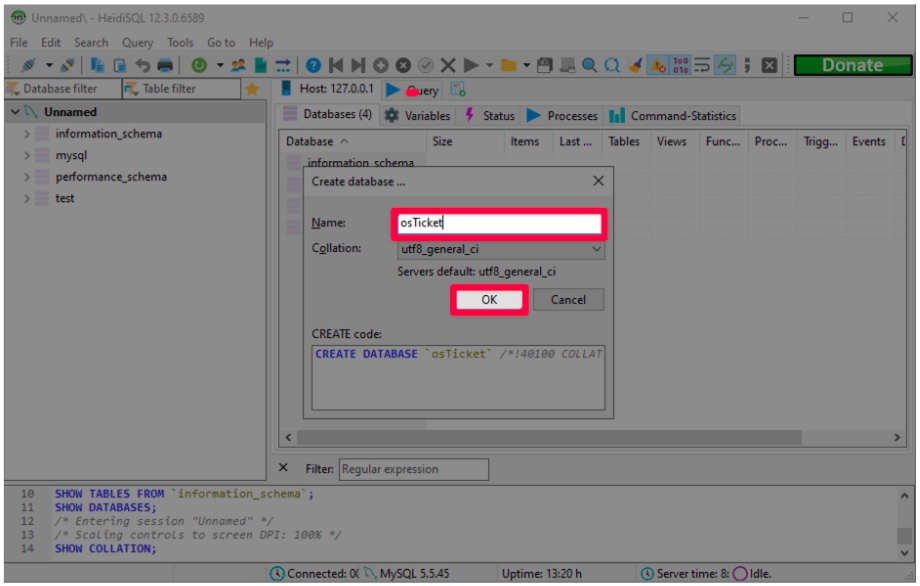The height and width of the screenshot is (586, 920).
Task: Sort by the Size column header
Action: [x=465, y=141]
